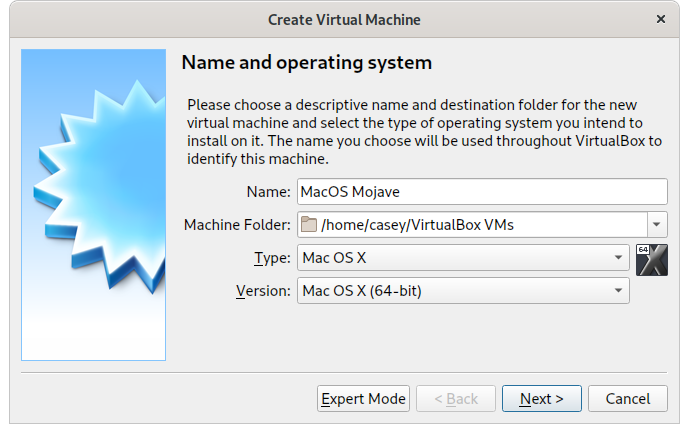Close the Create Virtual Machine dialog
This screenshot has height=433, width=689.
(x=660, y=19)
